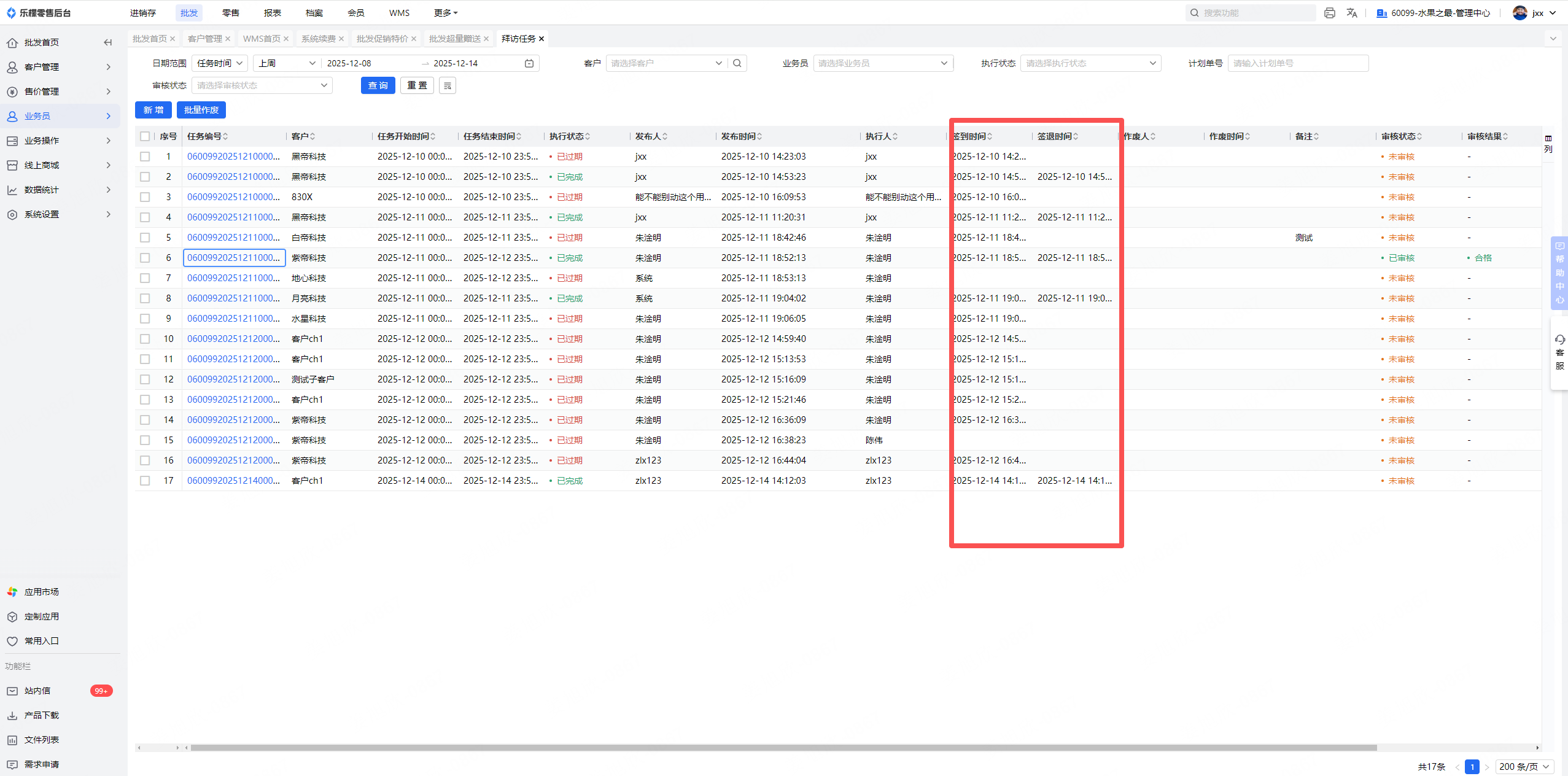Click the customer search magnifier icon

(737, 63)
